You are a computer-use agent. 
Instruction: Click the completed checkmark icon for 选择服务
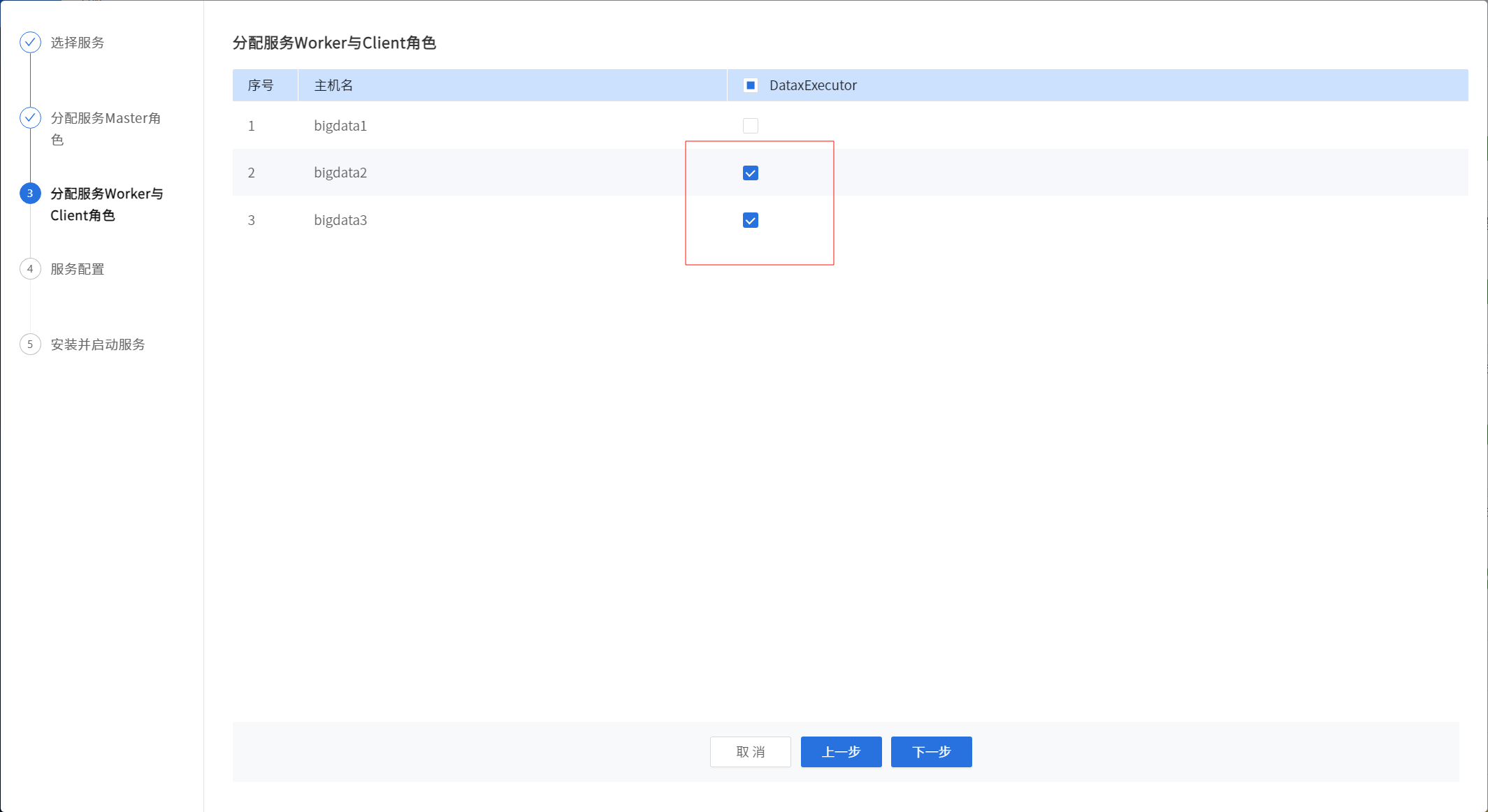(x=30, y=43)
